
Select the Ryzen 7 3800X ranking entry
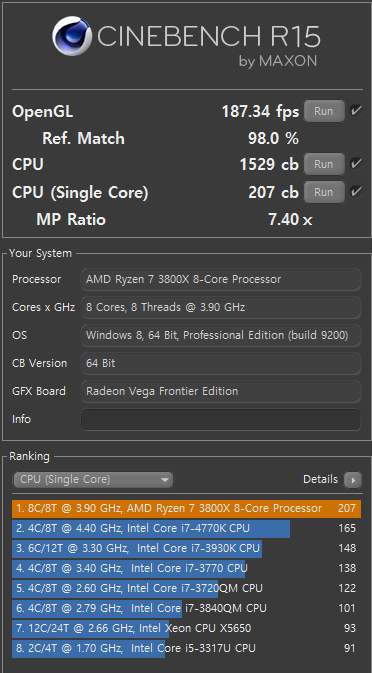[x=186, y=509]
